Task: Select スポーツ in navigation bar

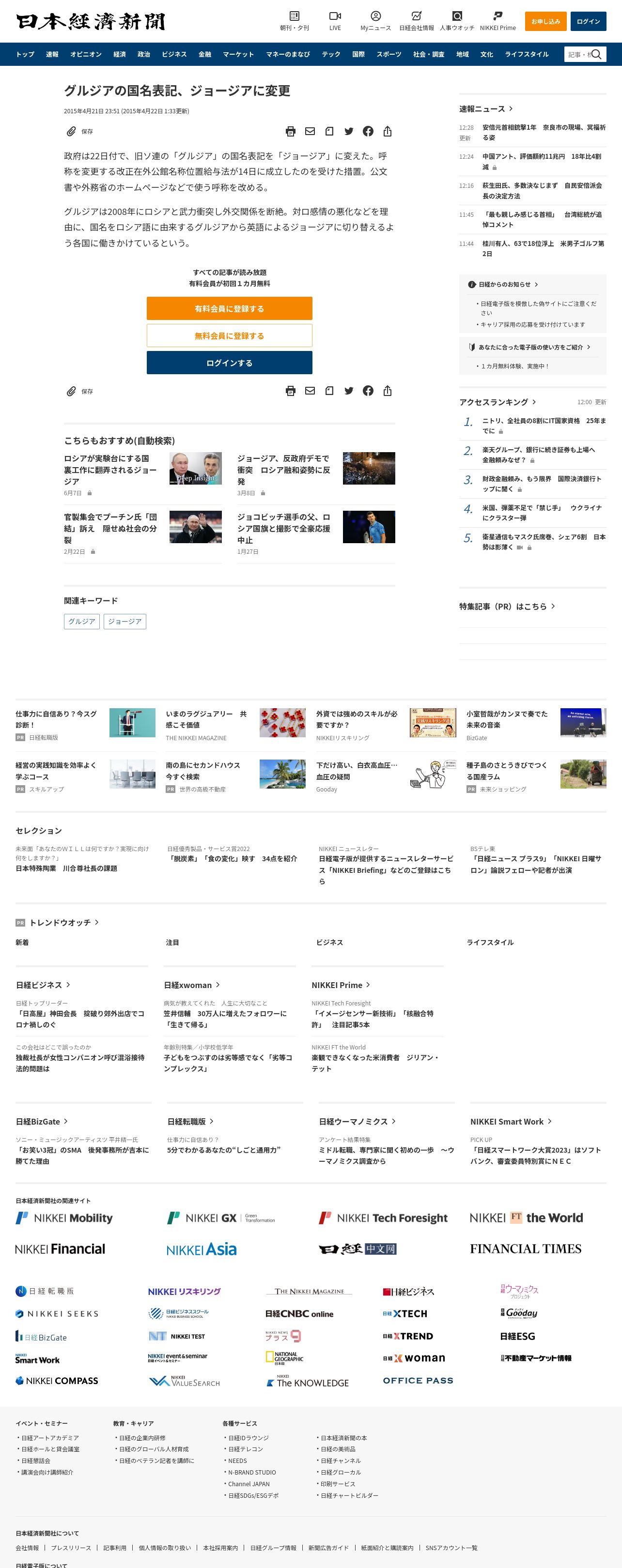Action: coord(389,54)
